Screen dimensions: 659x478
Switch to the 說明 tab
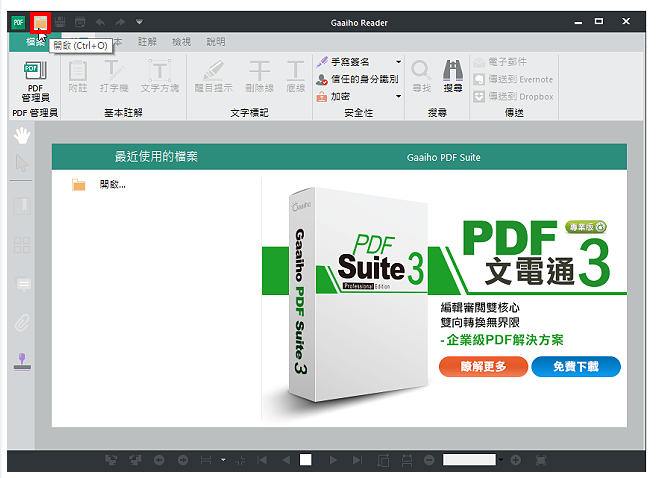pos(216,42)
